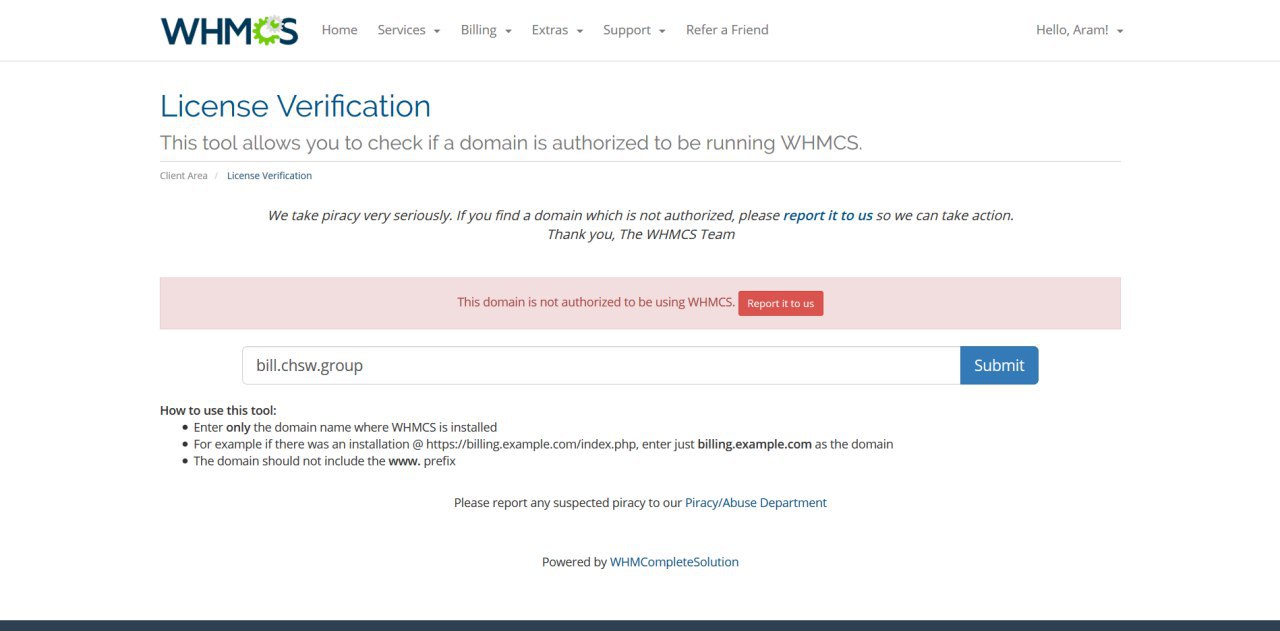Go to the Client Area breadcrumb

click(184, 176)
